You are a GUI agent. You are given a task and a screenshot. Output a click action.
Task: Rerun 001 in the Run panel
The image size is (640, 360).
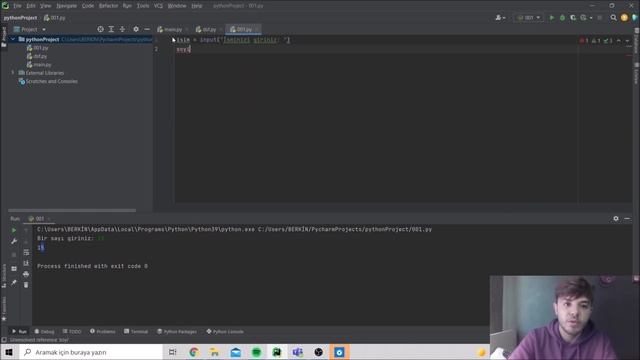[14, 230]
